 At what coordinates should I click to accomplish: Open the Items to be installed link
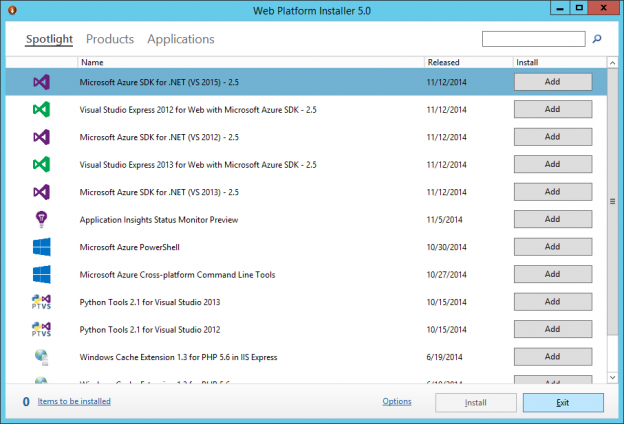74,402
